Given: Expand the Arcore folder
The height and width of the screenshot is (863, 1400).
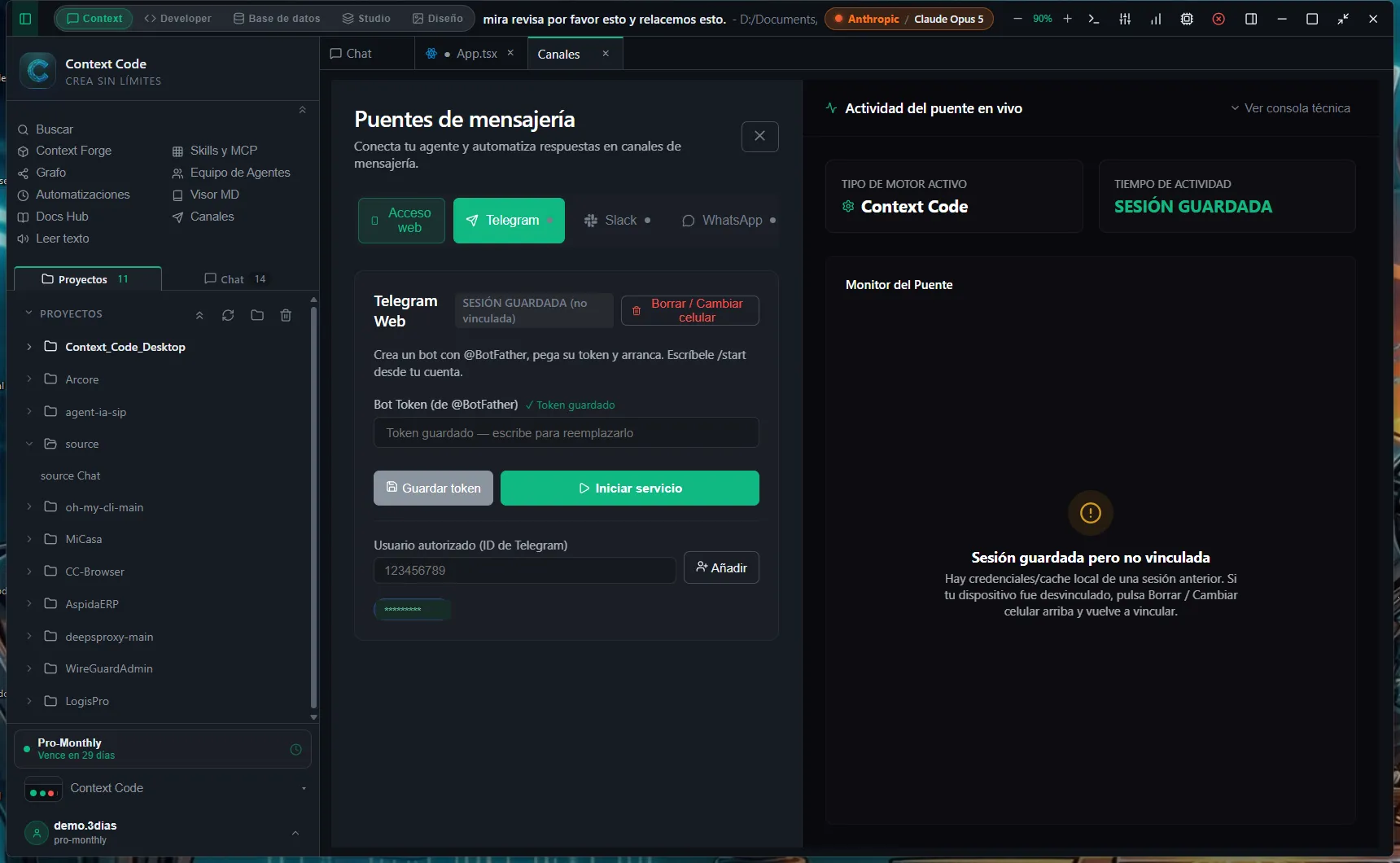Looking at the screenshot, I should [x=28, y=379].
